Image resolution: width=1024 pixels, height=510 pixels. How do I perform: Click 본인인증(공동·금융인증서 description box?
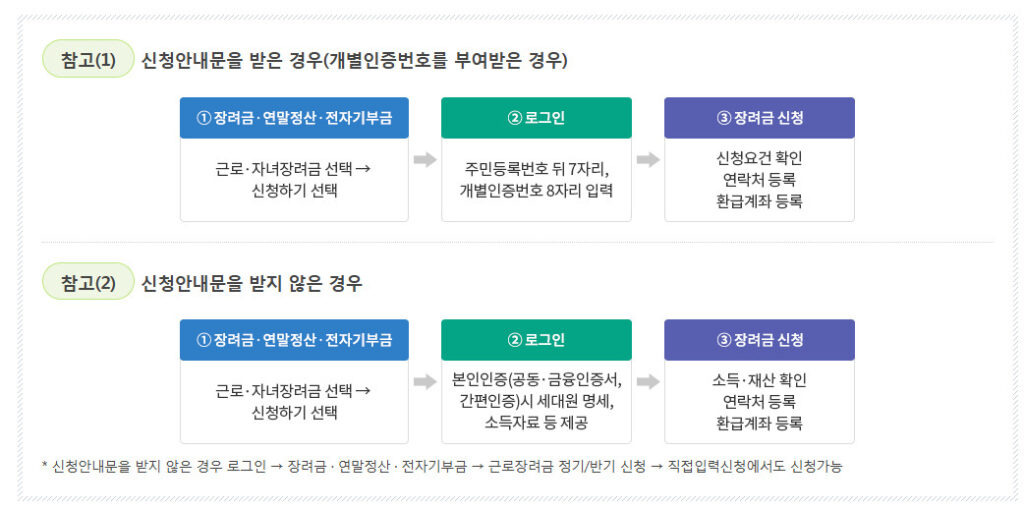point(536,402)
